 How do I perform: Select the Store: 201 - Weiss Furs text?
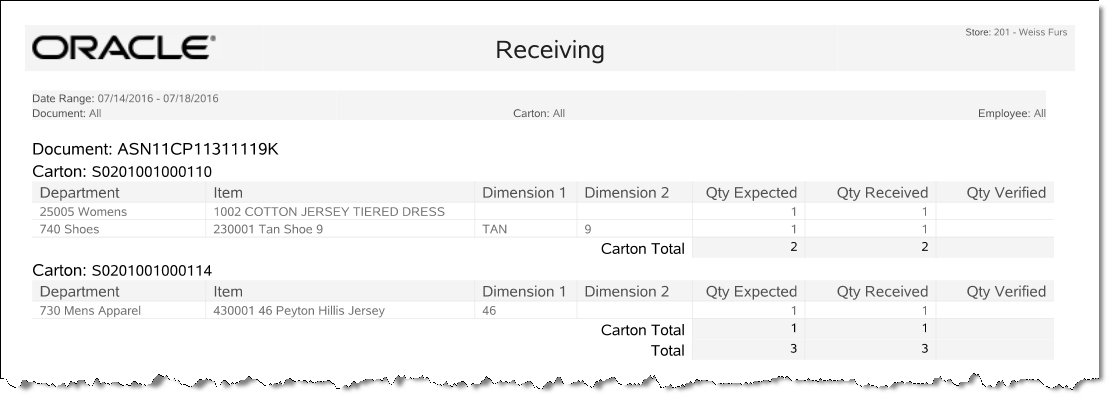pyautogui.click(x=1016, y=33)
